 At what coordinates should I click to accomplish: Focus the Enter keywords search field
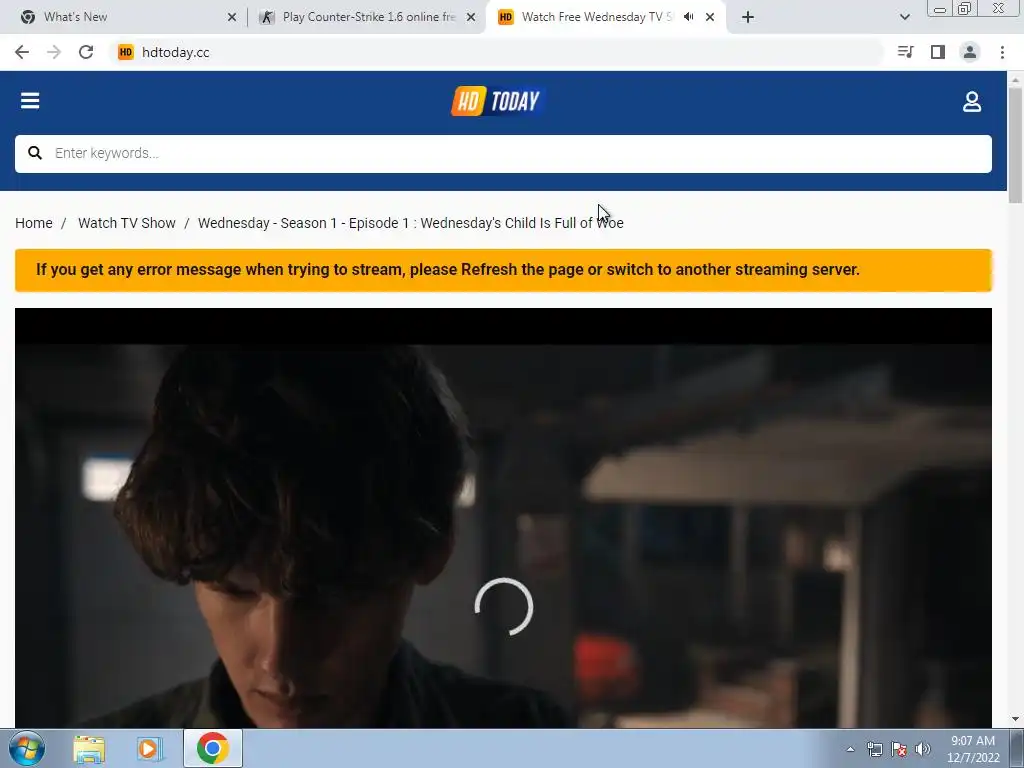click(503, 153)
